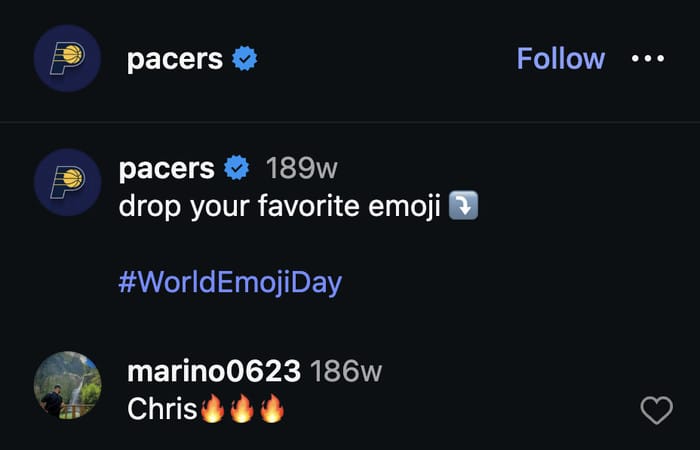Click the caption text "drop your favorite emoji"
Viewport: 700px width, 450px height.
280,207
